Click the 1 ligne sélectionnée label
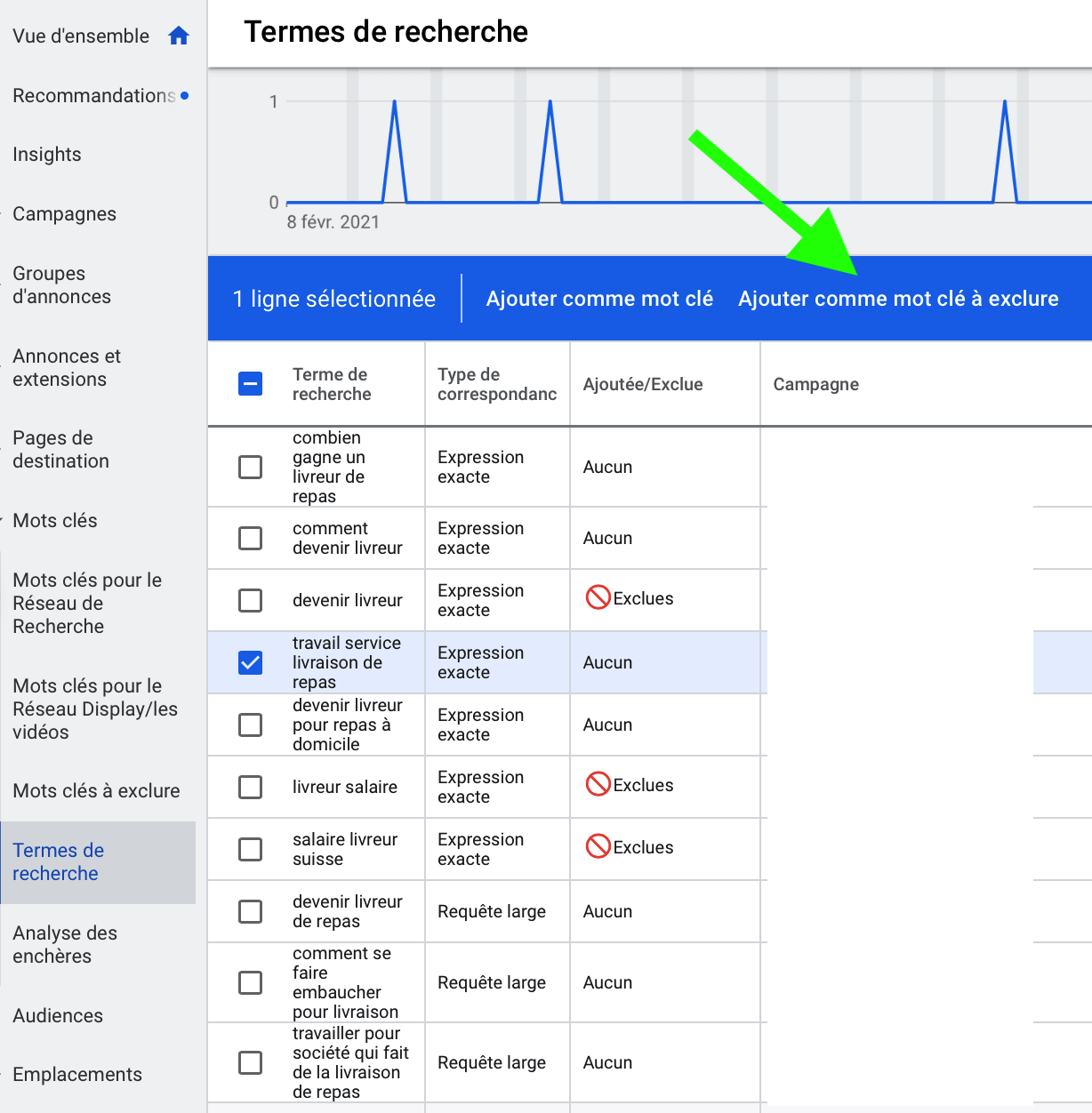Screen dimensions: 1092x1113 [334, 299]
